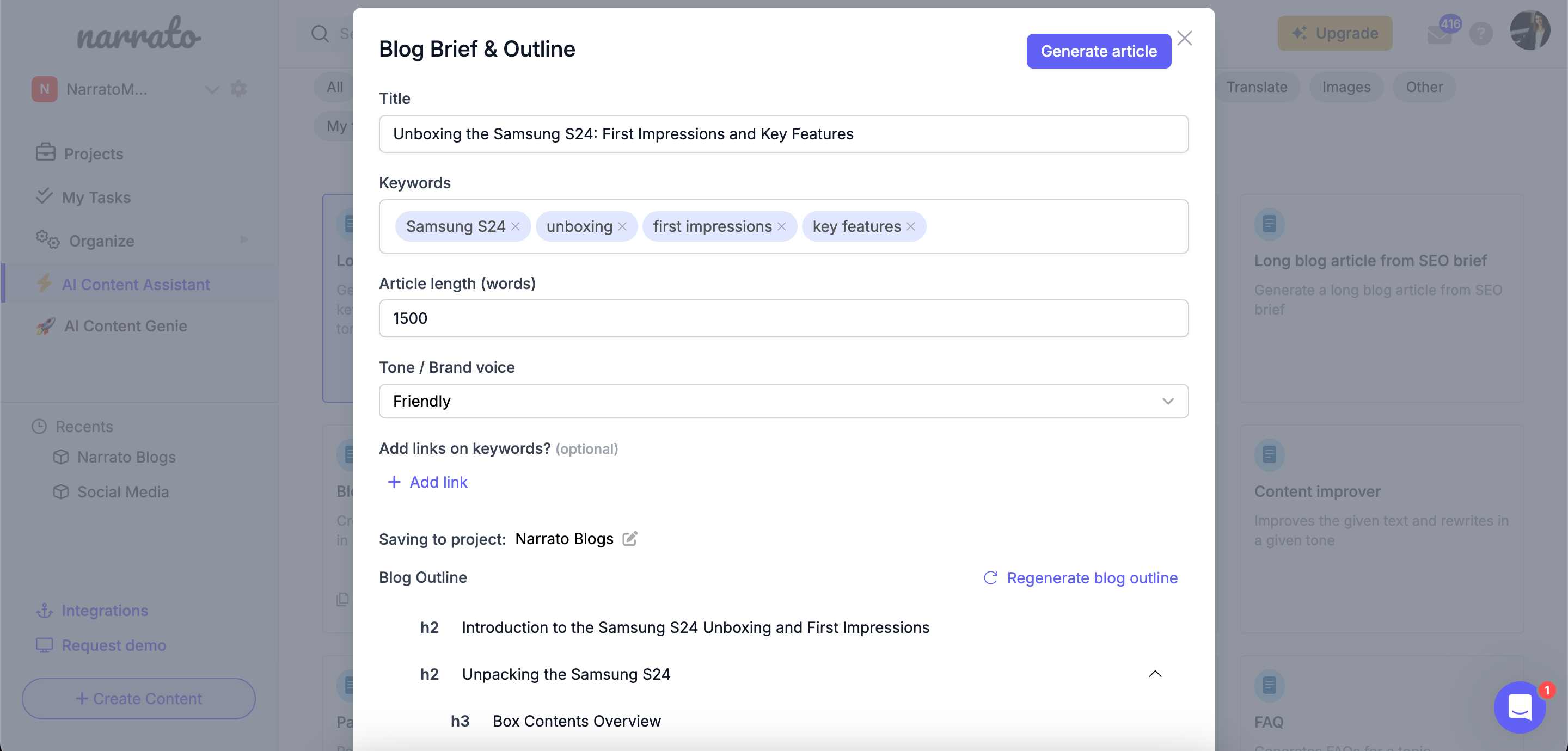This screenshot has width=1568, height=751.
Task: Open the NarratoM workspace dropdown chevron
Action: tap(211, 89)
